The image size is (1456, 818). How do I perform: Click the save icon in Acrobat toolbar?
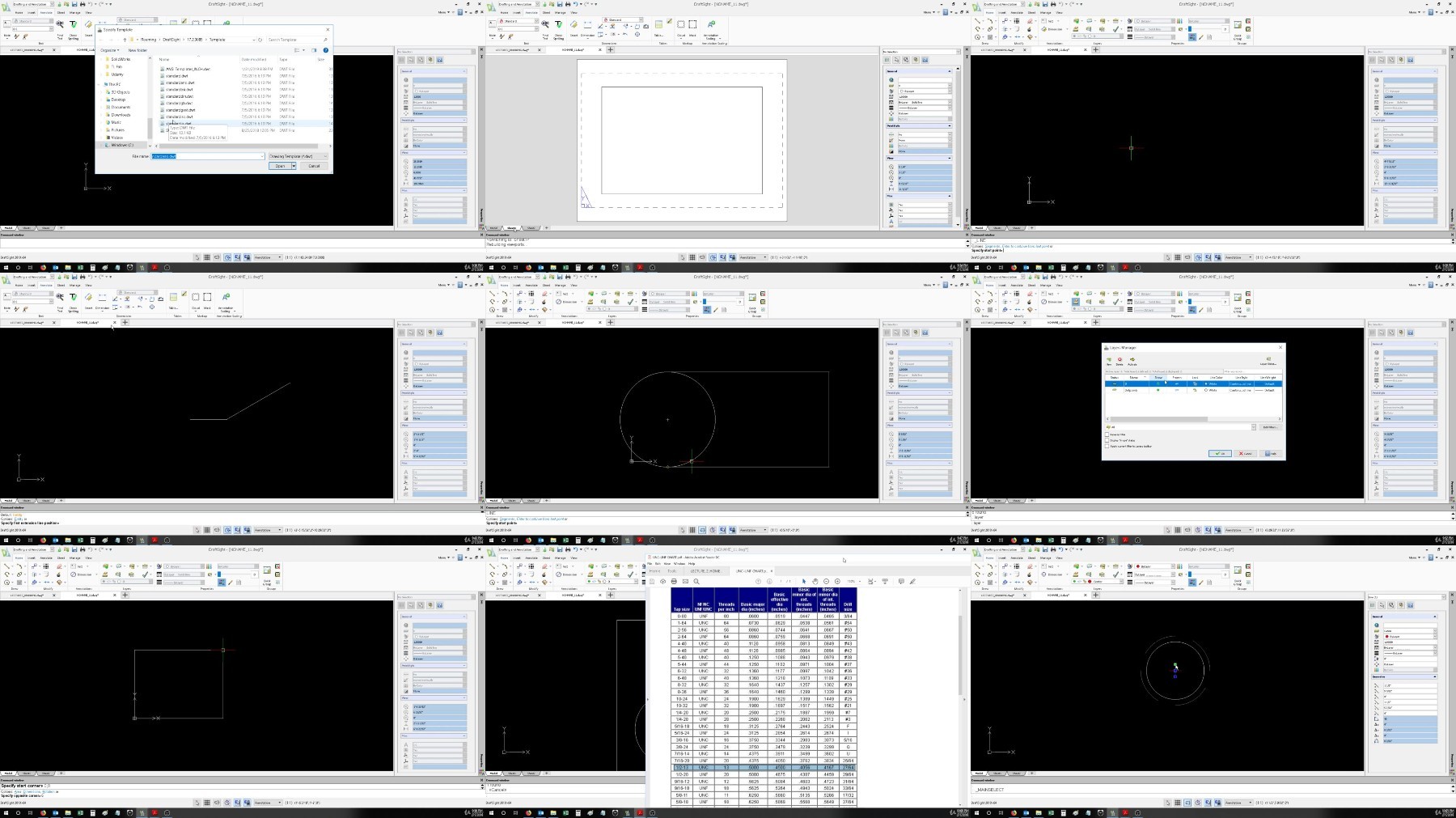(x=652, y=581)
